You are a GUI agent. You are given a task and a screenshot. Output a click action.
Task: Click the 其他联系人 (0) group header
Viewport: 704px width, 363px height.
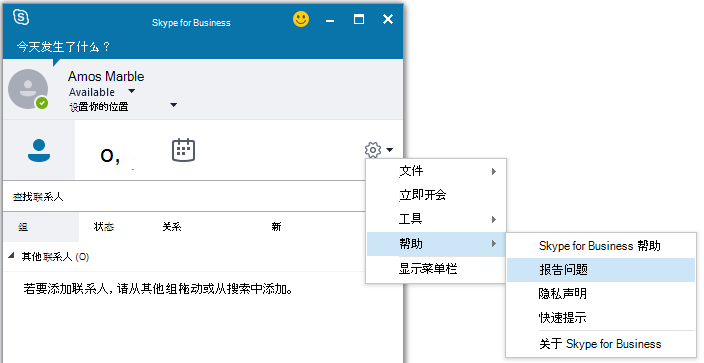pos(55,257)
